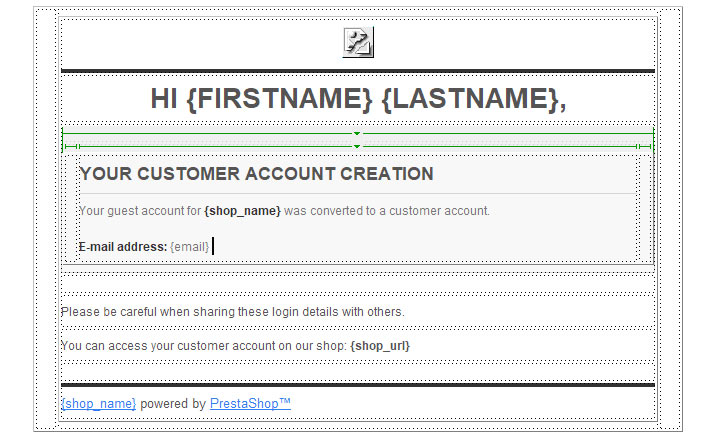The image size is (728, 444).
Task: Click the lower green arrow marker
Action: (x=357, y=147)
